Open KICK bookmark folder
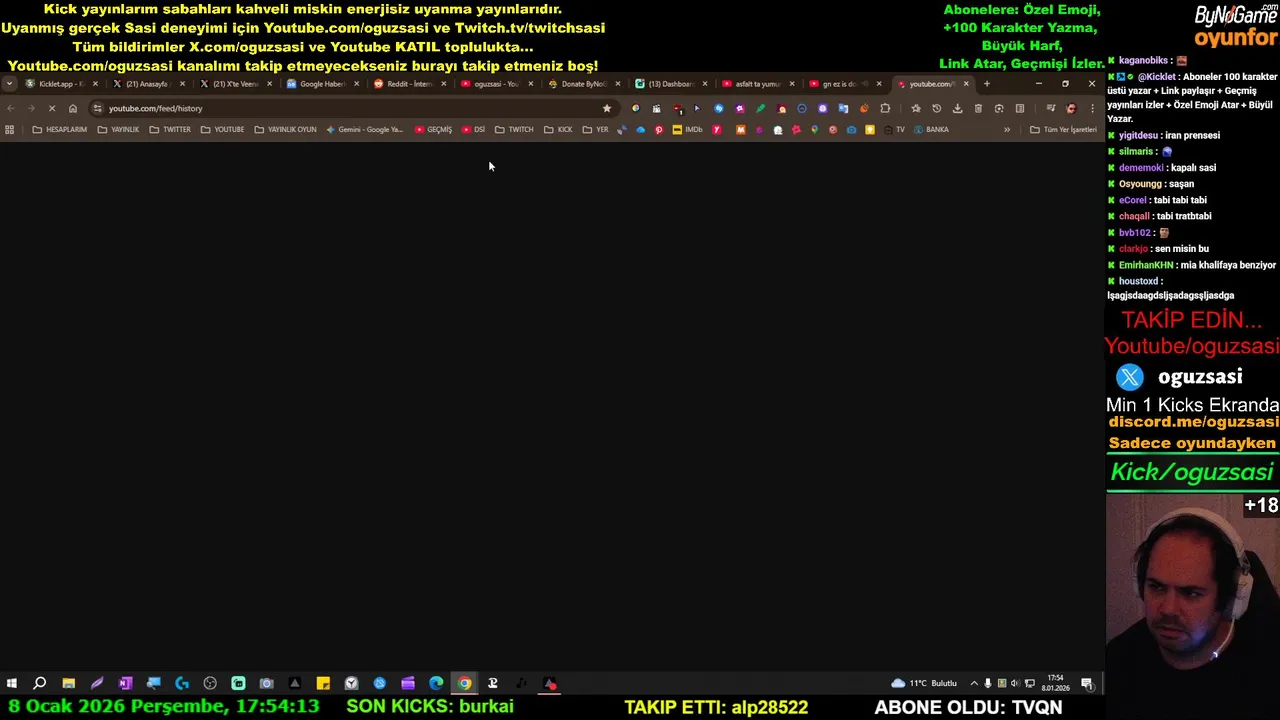The image size is (1280, 720). (x=558, y=129)
